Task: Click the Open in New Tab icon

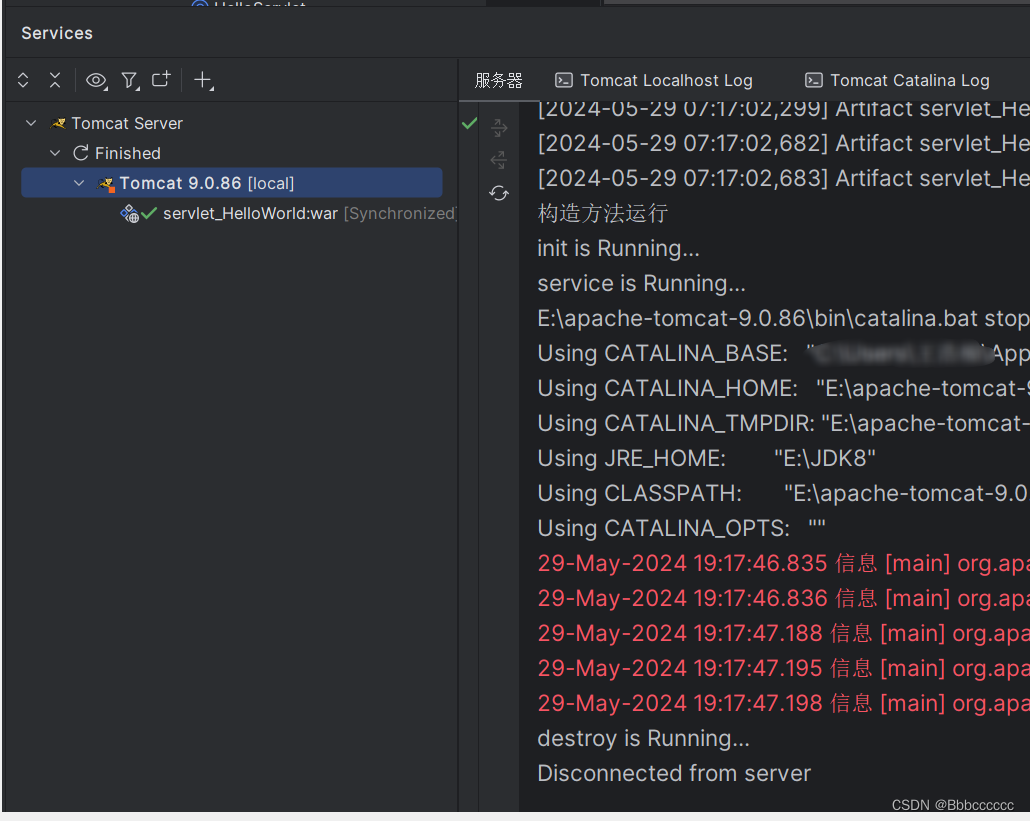Action: (161, 79)
